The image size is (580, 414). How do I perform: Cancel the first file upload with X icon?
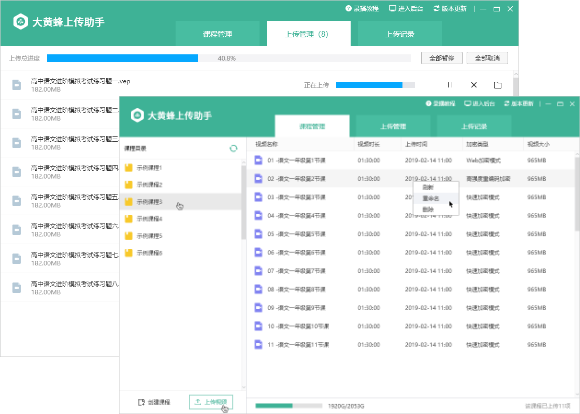click(x=473, y=85)
